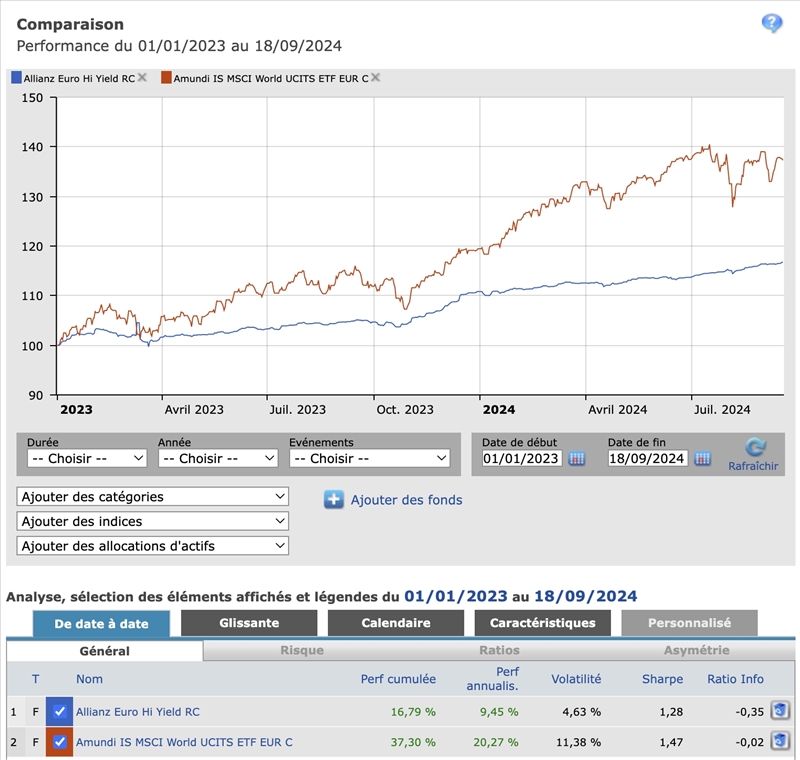Click the Rafraîchir refresh icon
Viewport: 800px width, 760px height.
coord(756,448)
